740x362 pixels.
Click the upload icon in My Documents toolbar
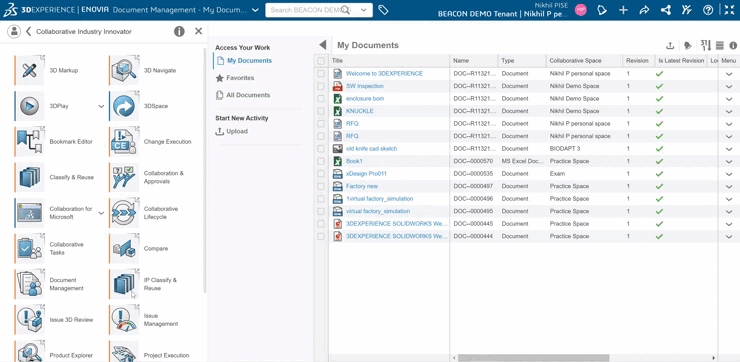click(x=670, y=45)
